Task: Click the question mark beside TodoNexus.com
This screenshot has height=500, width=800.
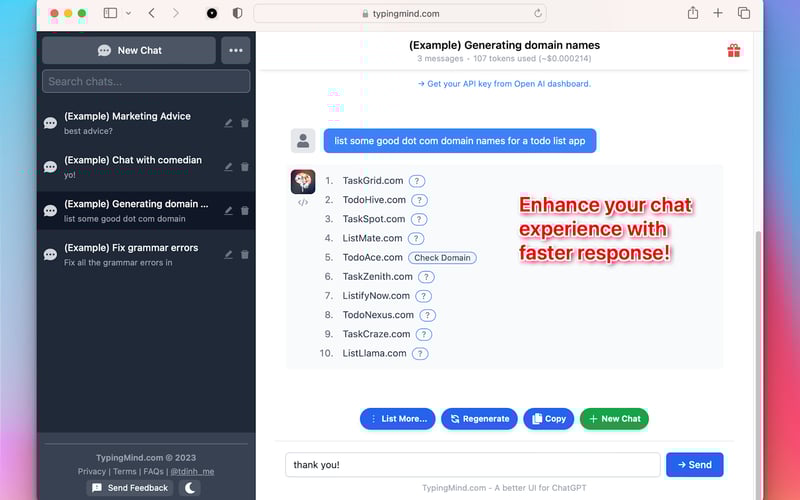Action: point(428,315)
